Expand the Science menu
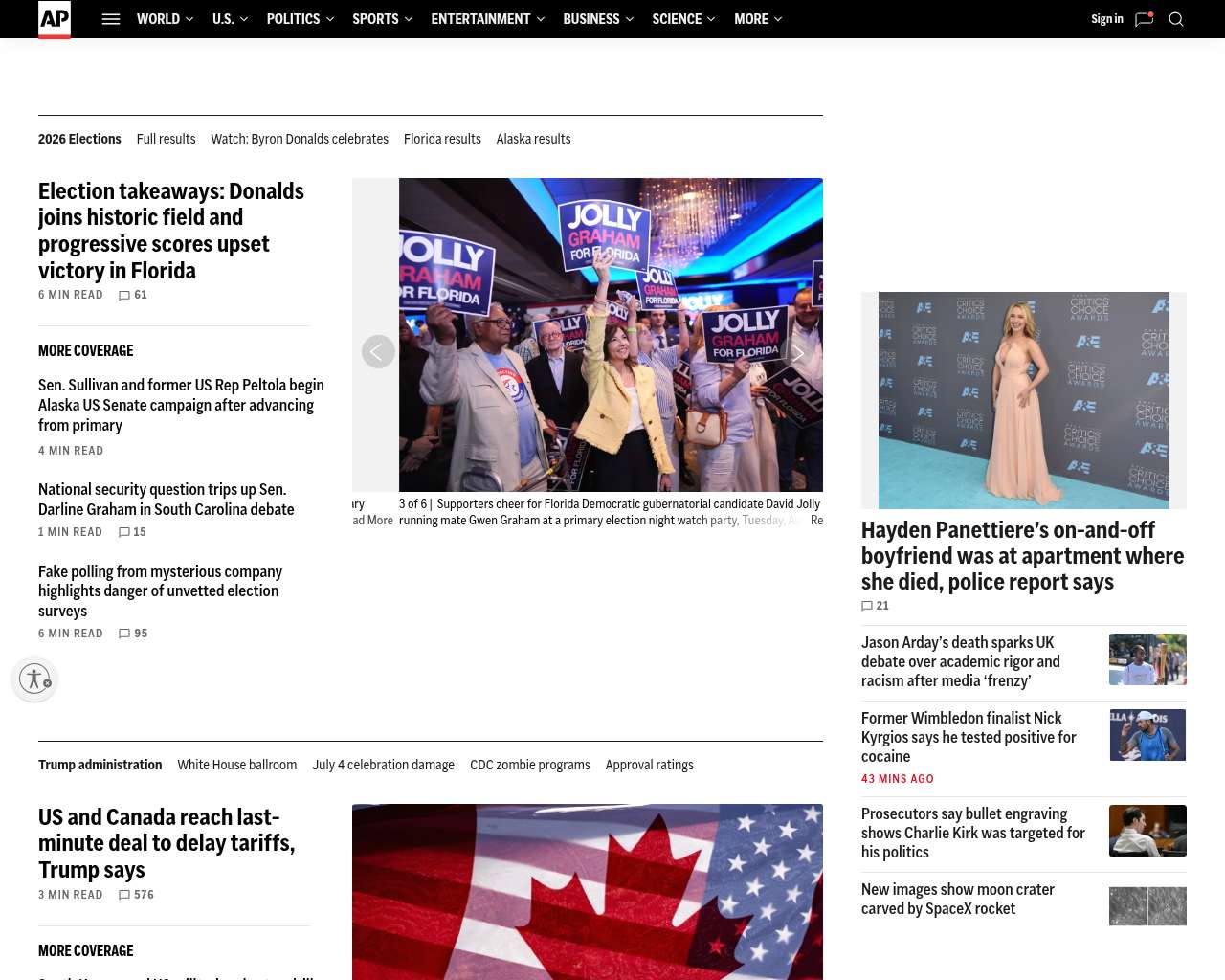Image resolution: width=1225 pixels, height=980 pixels. tap(683, 19)
